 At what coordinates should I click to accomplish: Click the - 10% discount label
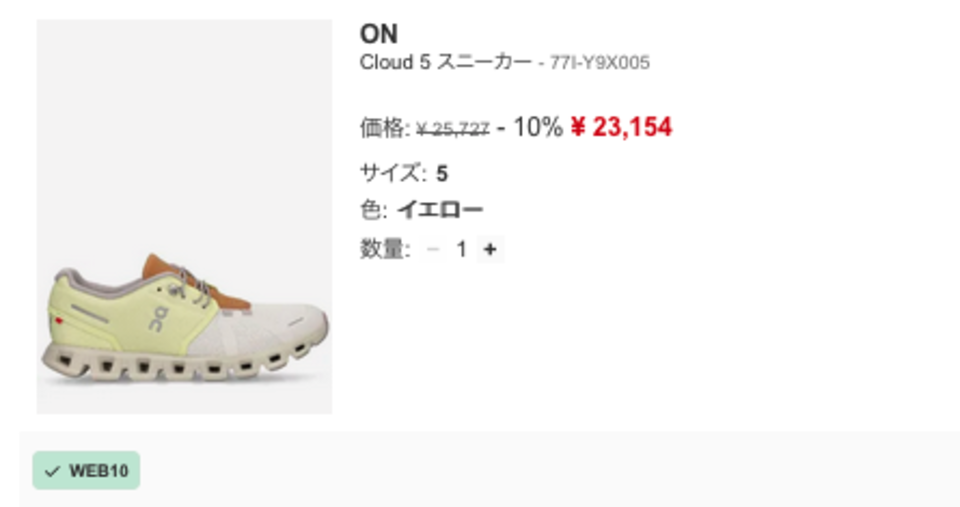point(530,127)
